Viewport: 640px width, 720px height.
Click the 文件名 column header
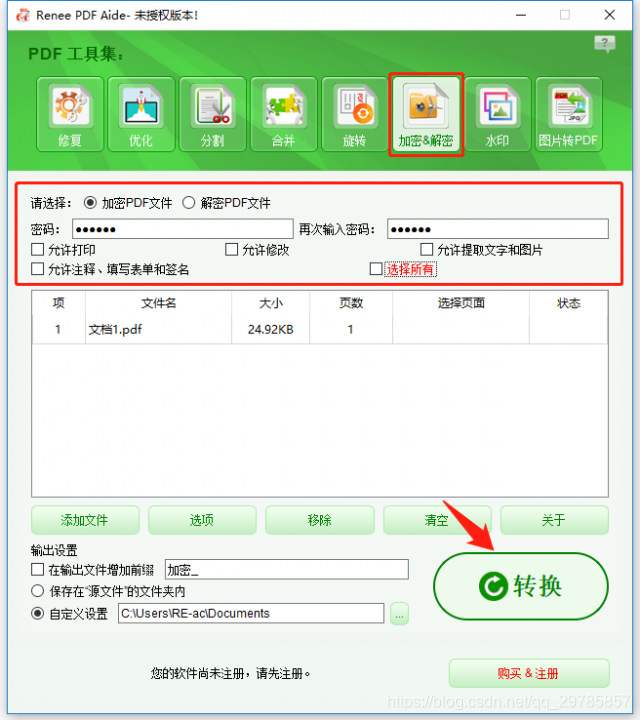[158, 303]
